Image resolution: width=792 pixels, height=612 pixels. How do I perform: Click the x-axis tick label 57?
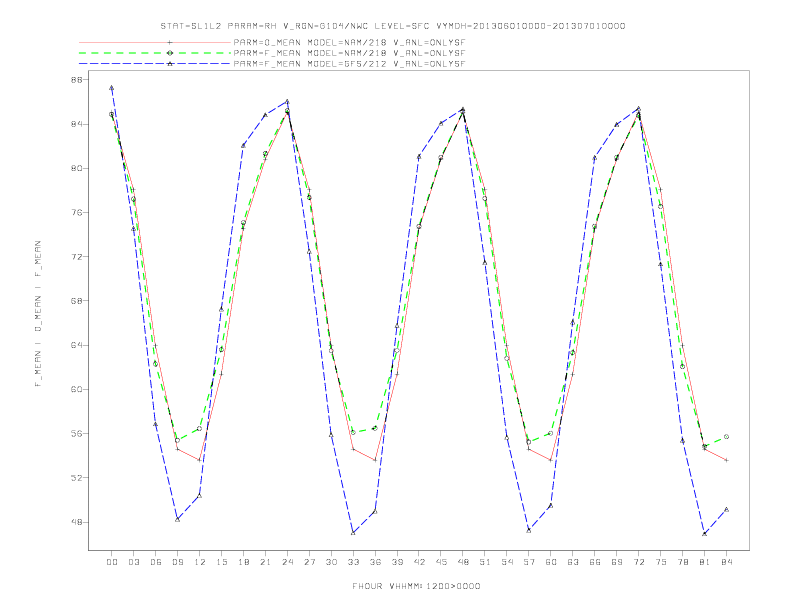[x=529, y=562]
